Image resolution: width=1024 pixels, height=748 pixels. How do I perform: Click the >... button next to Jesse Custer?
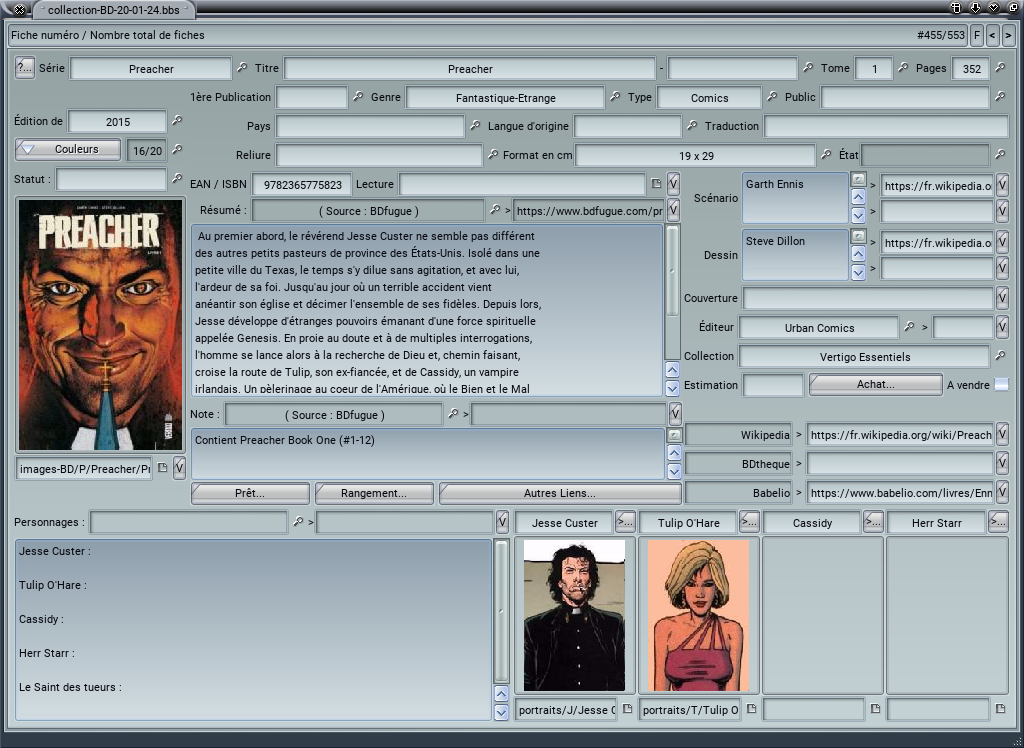[x=625, y=522]
